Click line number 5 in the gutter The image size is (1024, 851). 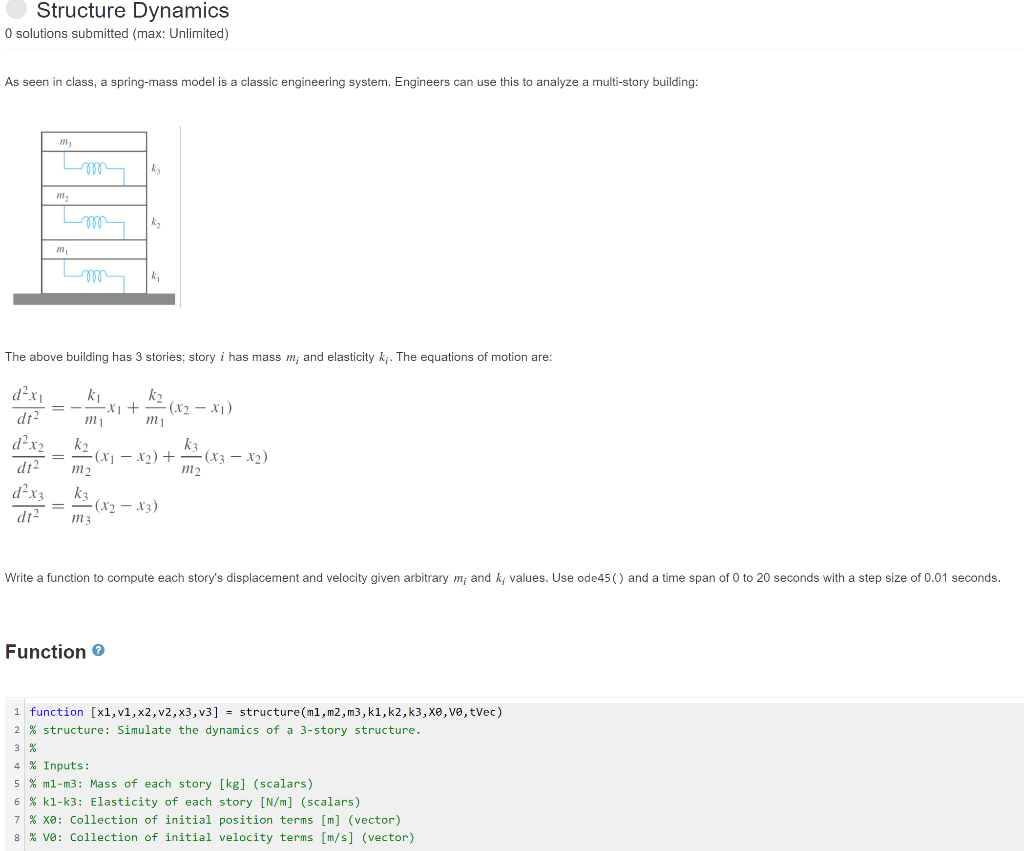[16, 783]
